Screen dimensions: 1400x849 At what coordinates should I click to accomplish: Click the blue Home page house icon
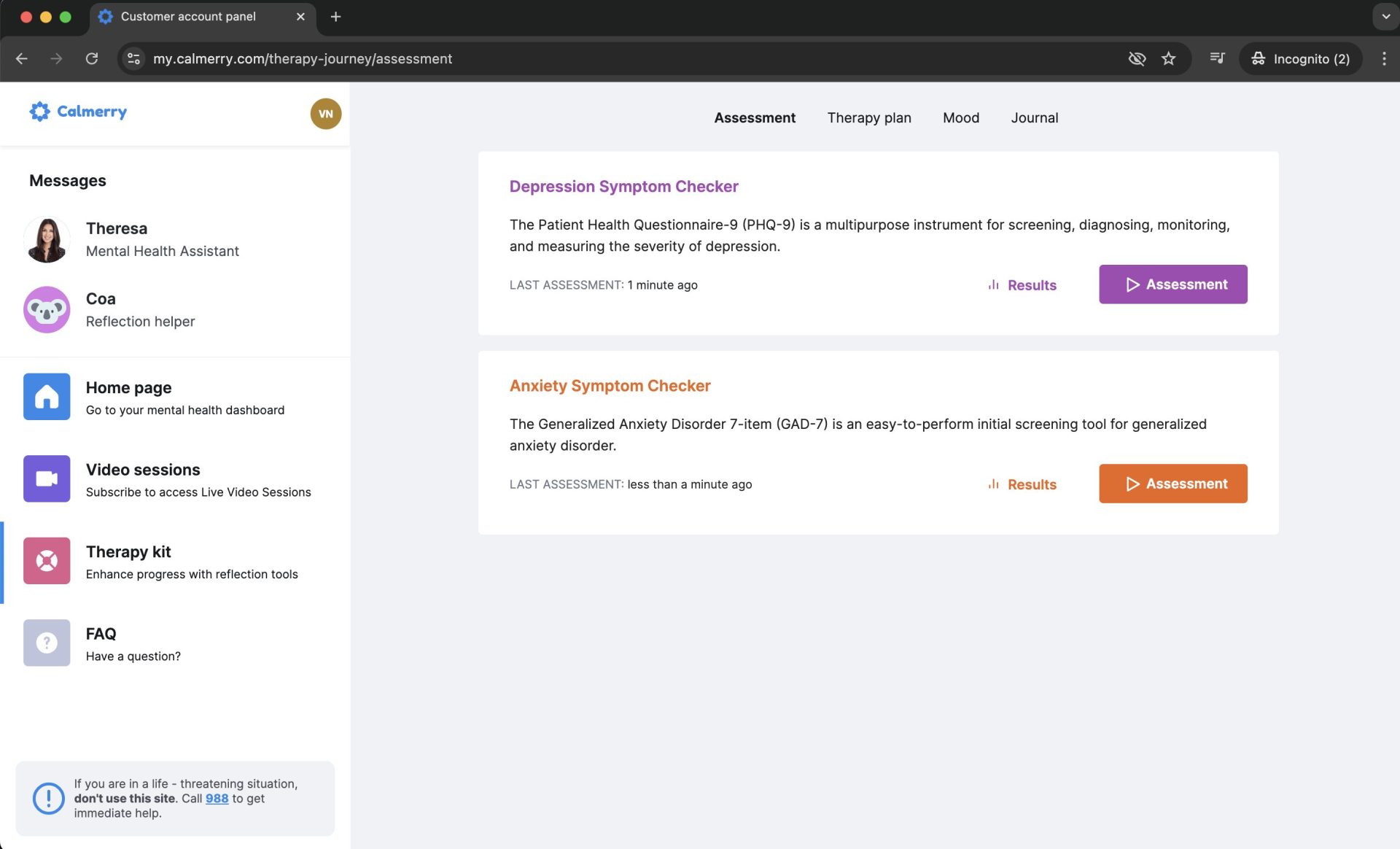pyautogui.click(x=47, y=397)
